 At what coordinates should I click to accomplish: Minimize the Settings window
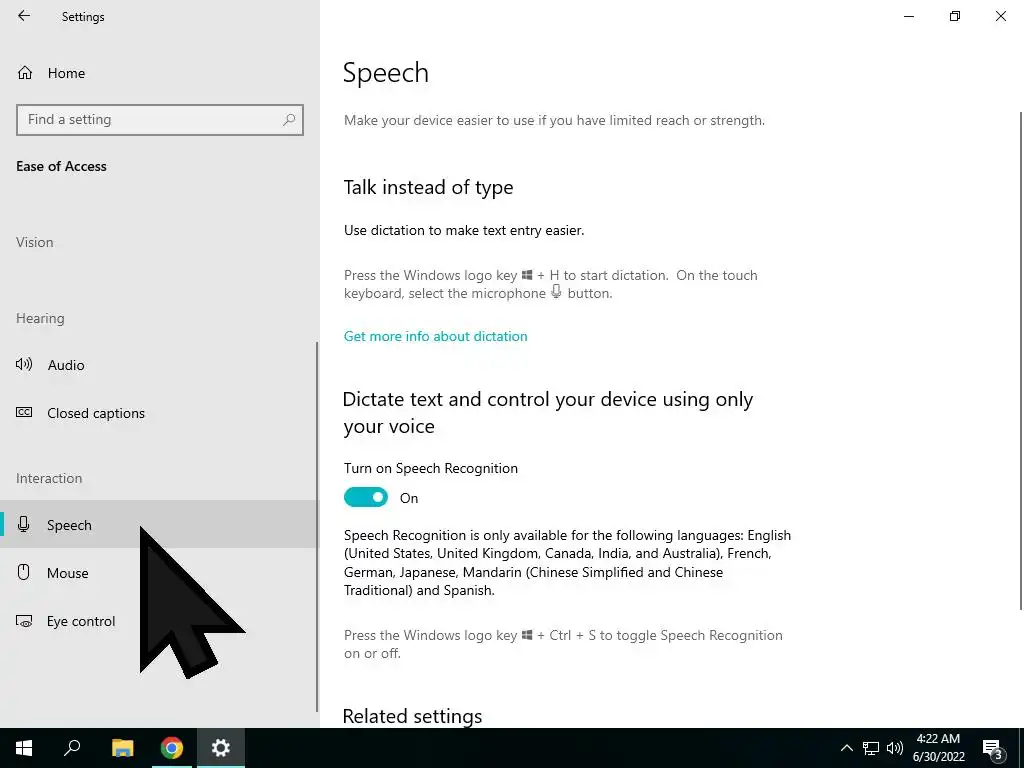[x=909, y=16]
